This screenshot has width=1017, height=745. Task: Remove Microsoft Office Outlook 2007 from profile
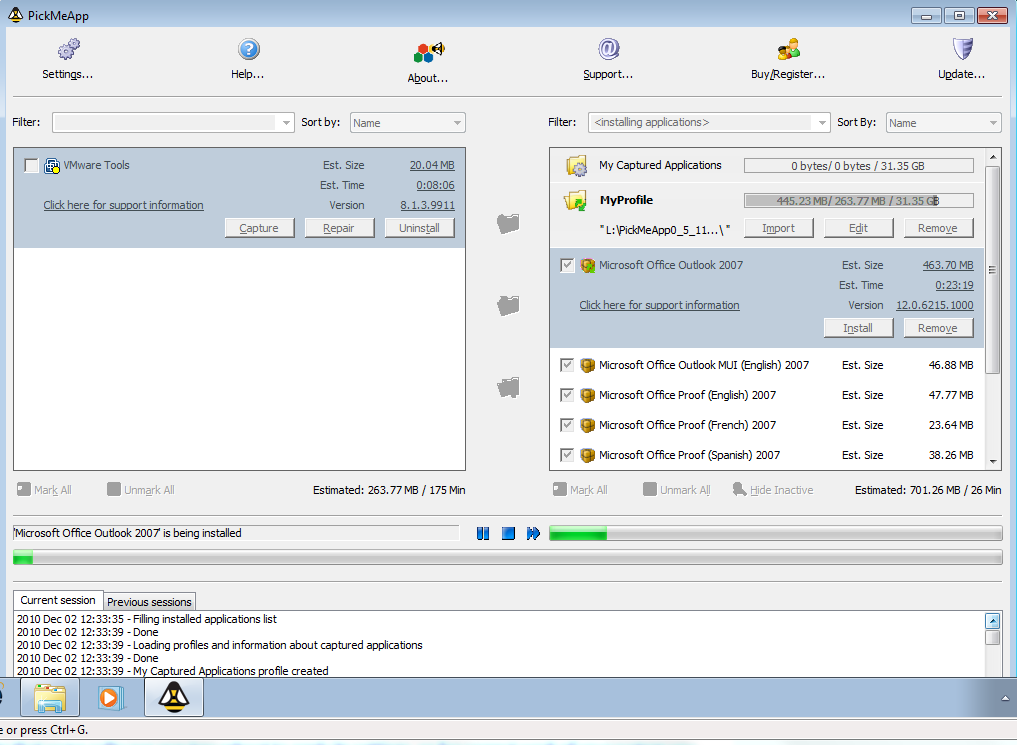pos(939,328)
